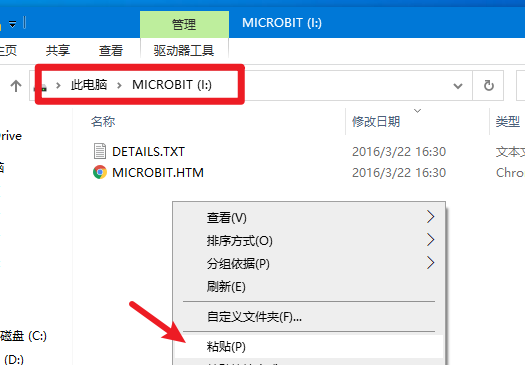Select the 磁盘 (C:) drive in sidebar
525x365 pixels.
(x=23, y=336)
